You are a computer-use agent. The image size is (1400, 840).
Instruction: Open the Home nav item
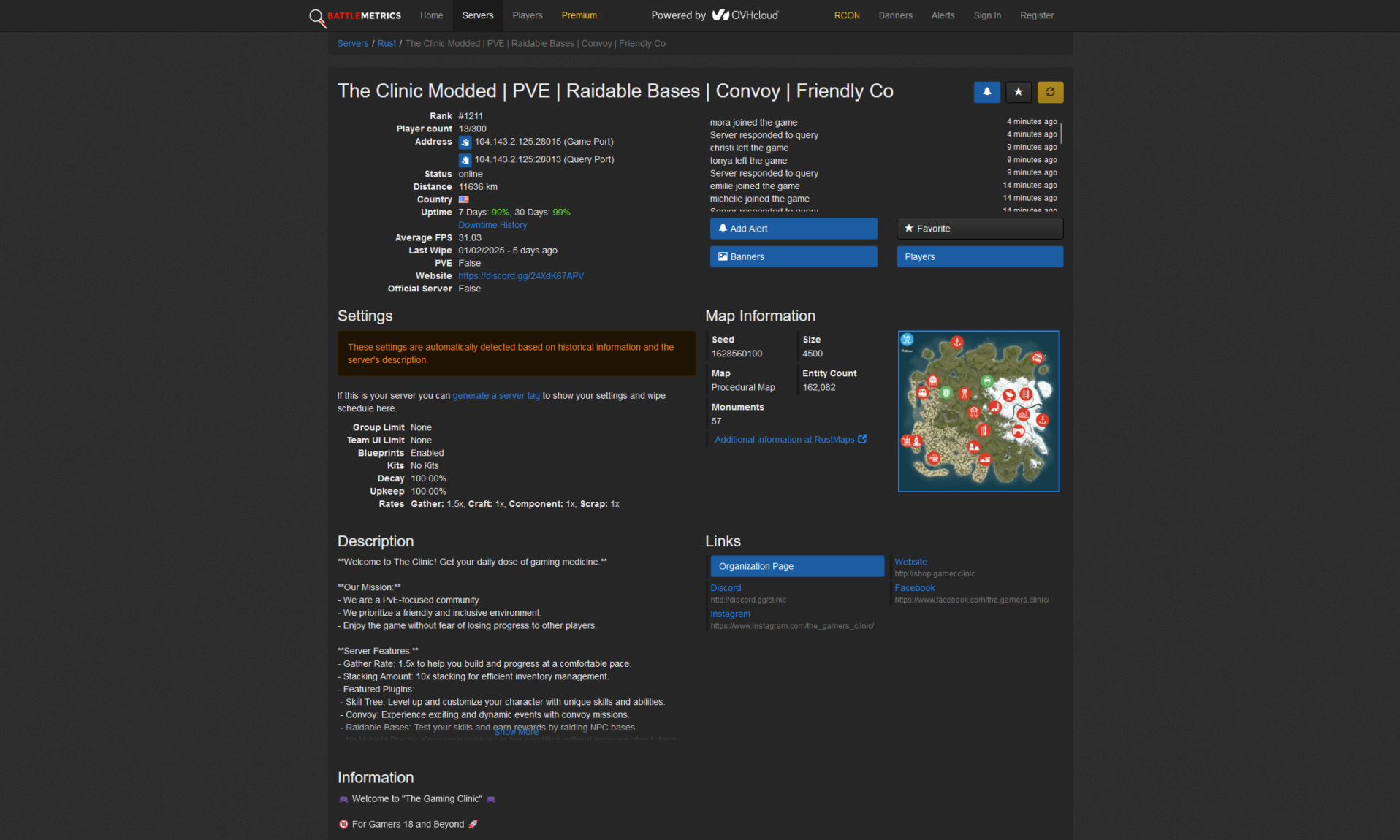click(x=432, y=15)
